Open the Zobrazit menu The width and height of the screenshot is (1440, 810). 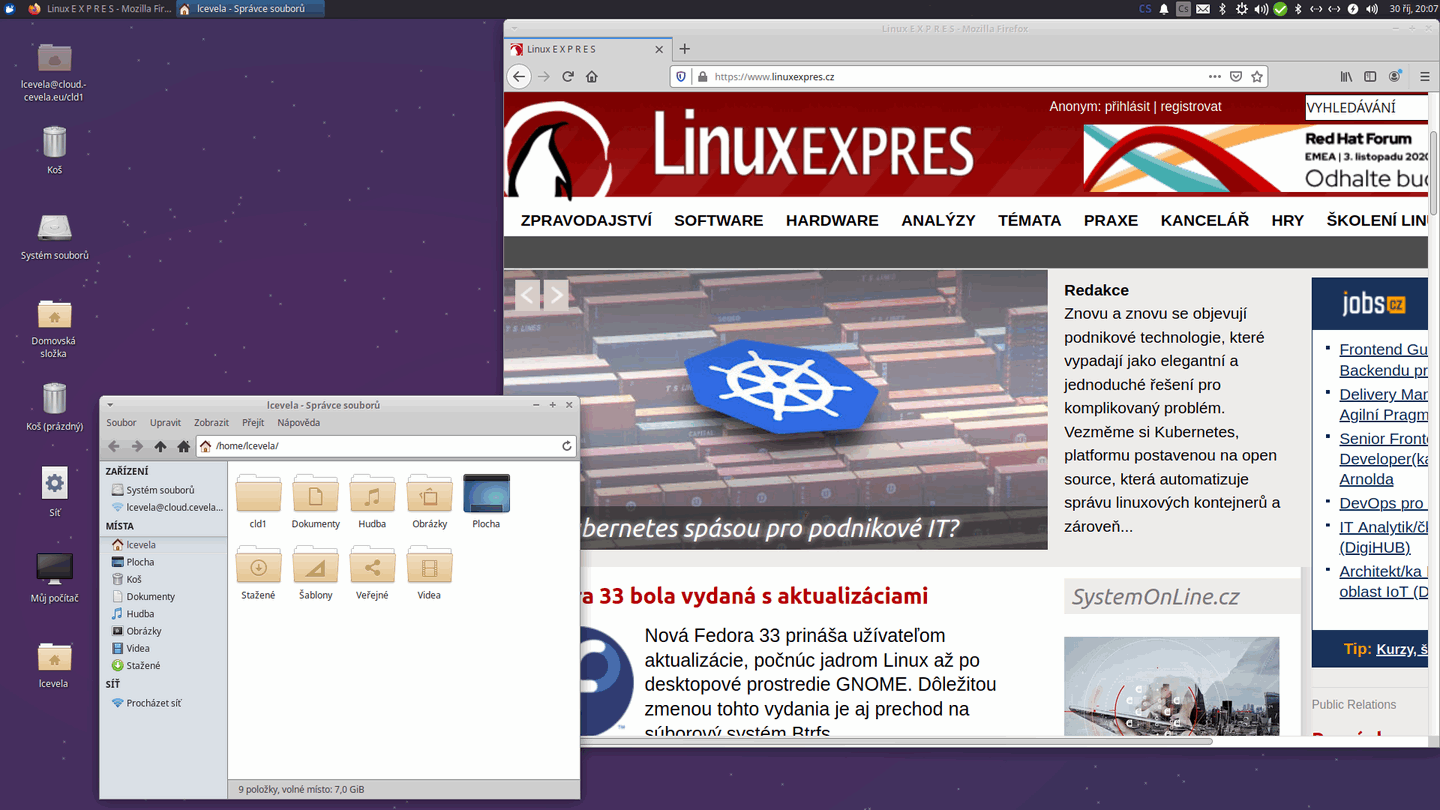click(211, 423)
